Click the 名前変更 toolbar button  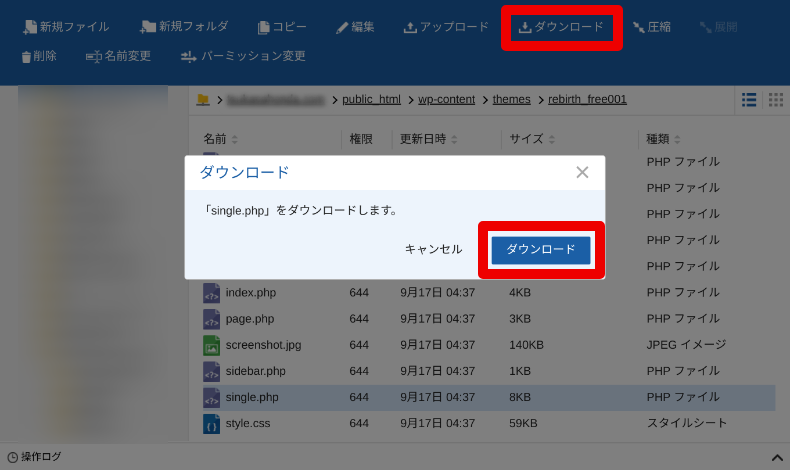point(118,56)
